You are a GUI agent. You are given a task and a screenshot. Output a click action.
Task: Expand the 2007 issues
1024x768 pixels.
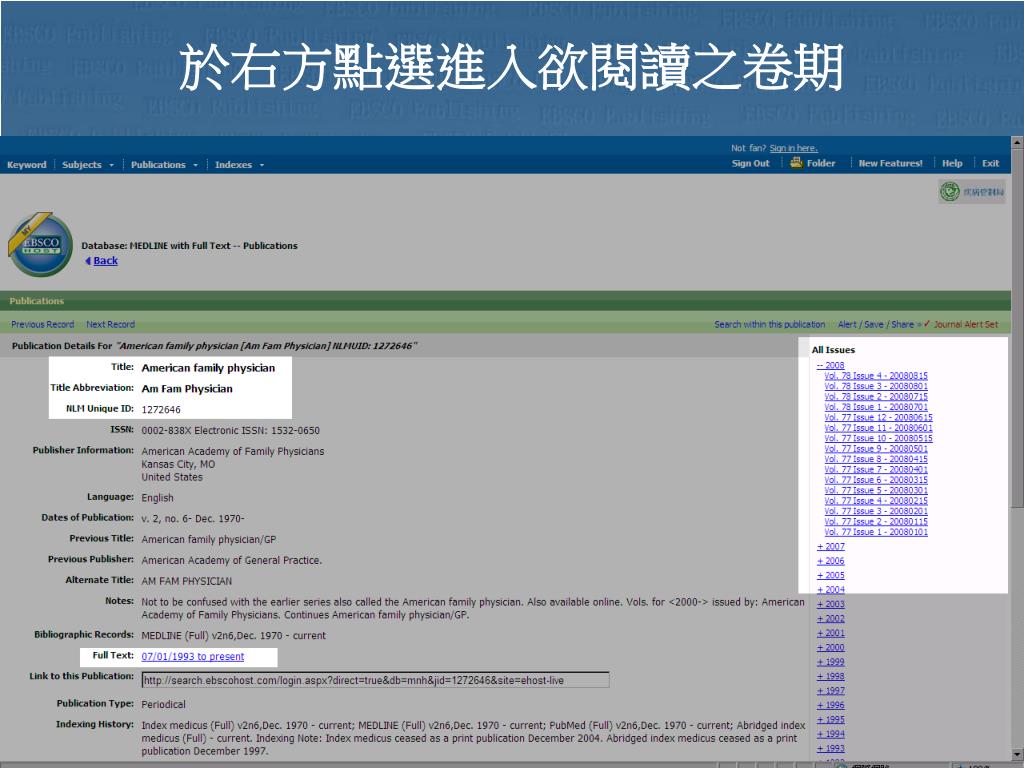[831, 547]
